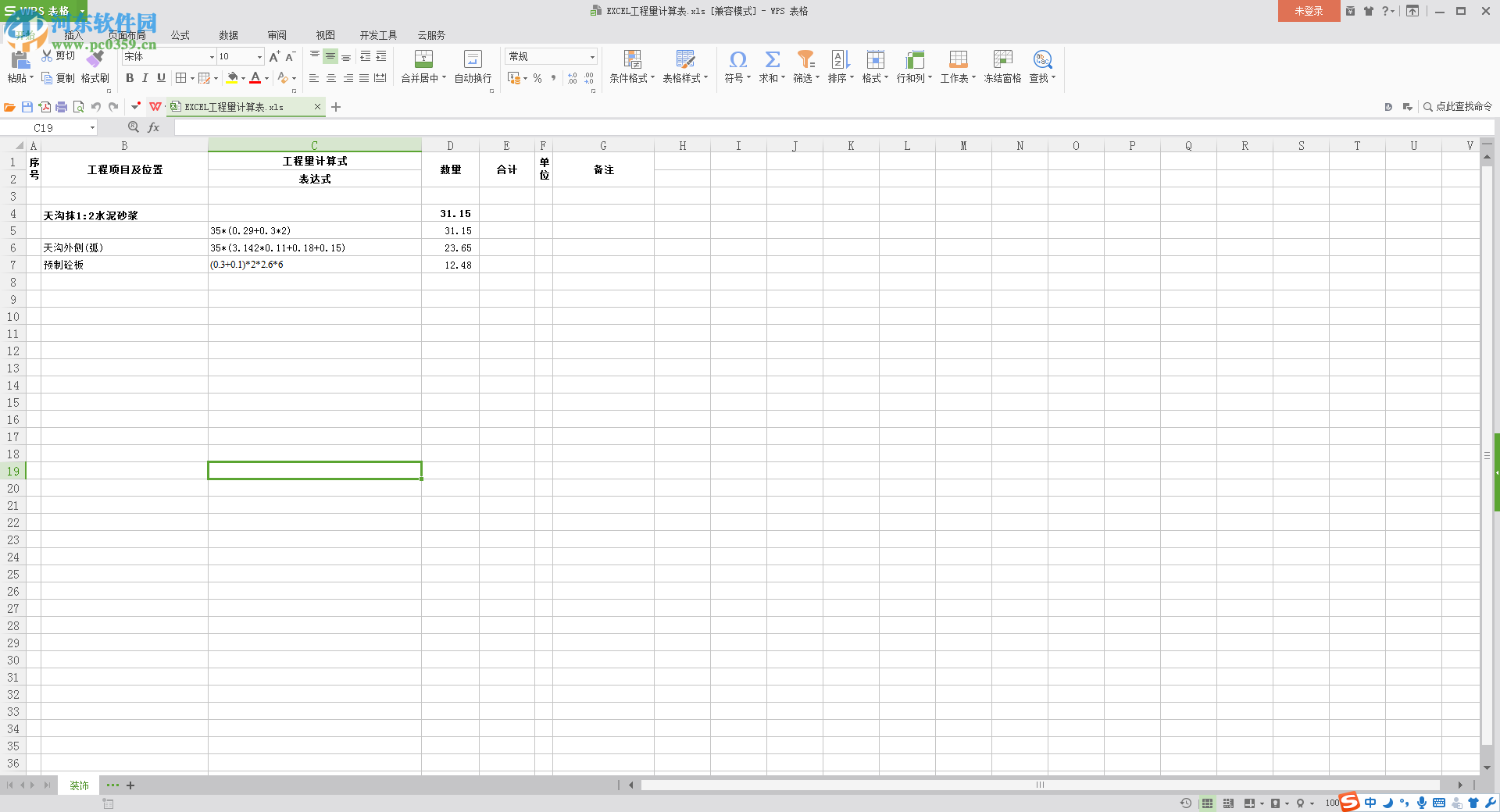This screenshot has width=1500, height=812.
Task: Expand the font color dropdown arrow
Action: point(266,78)
